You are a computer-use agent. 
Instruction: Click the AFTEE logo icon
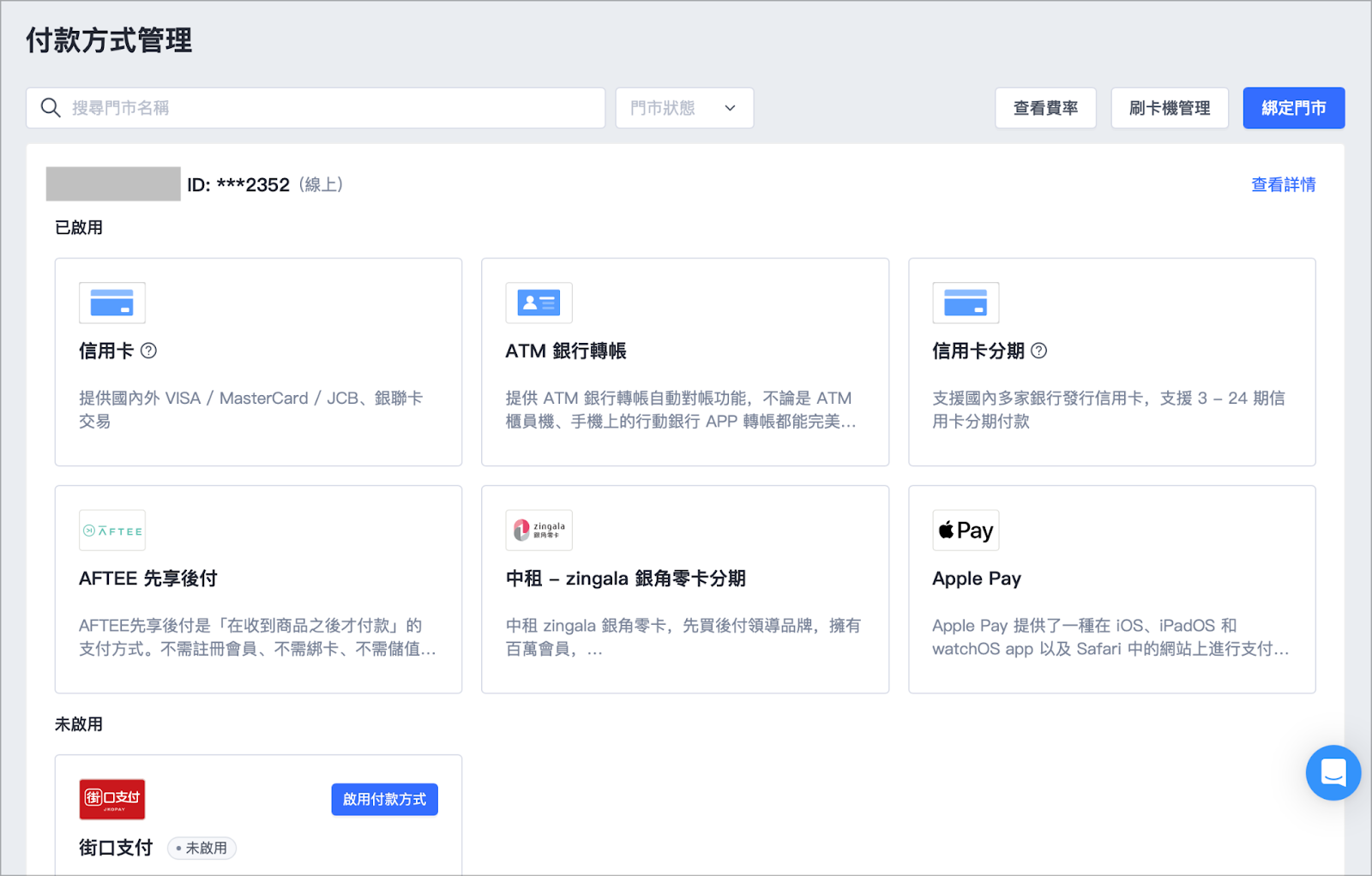[x=112, y=531]
